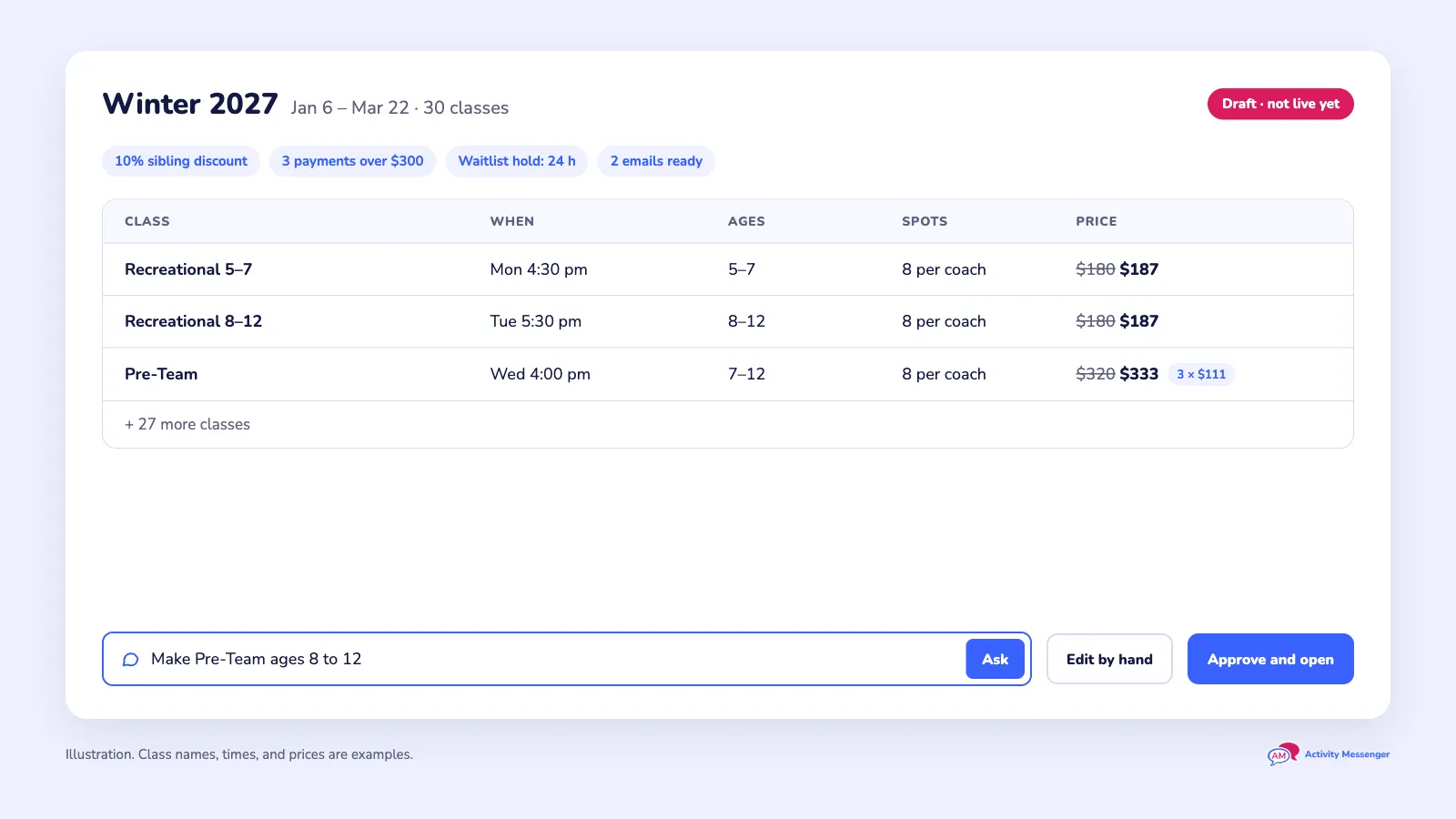Click the Tue 5:30 pm time cell
This screenshot has width=1456, height=819.
(535, 321)
